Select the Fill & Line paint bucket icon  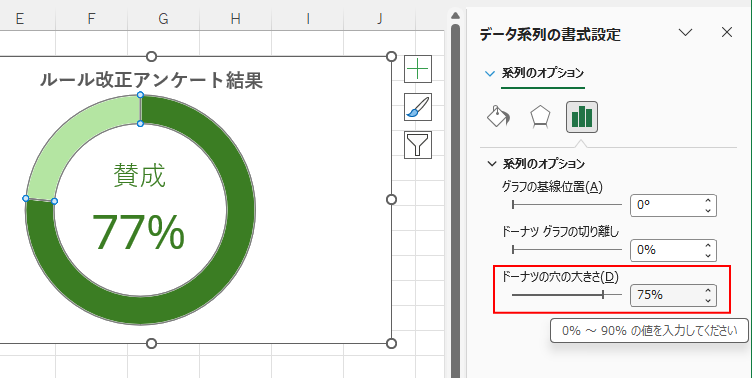click(498, 117)
